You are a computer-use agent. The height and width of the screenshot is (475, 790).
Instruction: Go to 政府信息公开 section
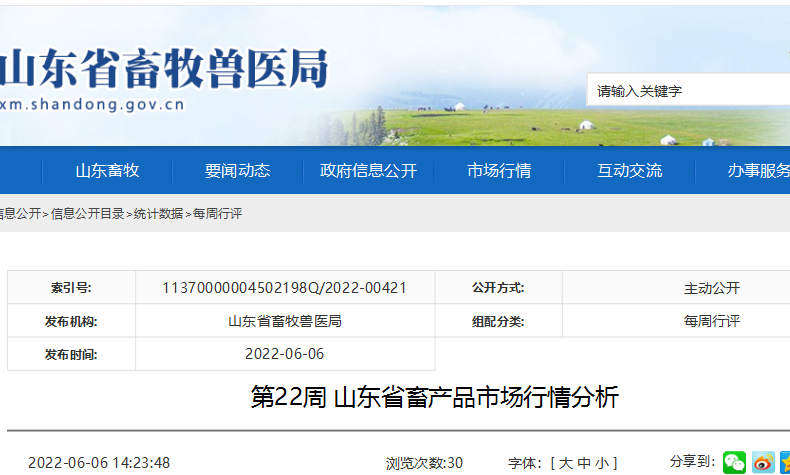[368, 171]
